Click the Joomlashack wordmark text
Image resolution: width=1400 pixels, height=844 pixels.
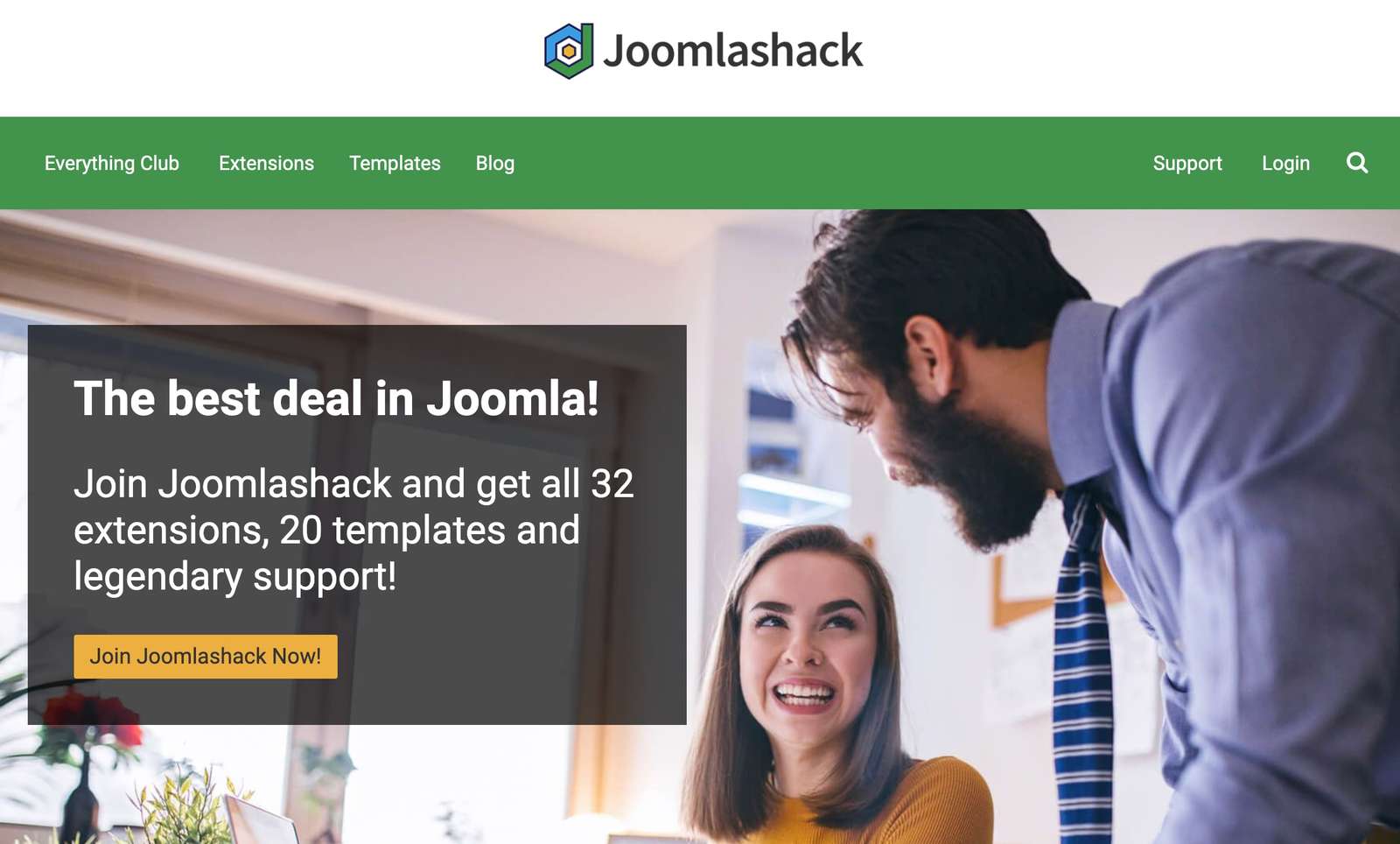pyautogui.click(x=733, y=51)
